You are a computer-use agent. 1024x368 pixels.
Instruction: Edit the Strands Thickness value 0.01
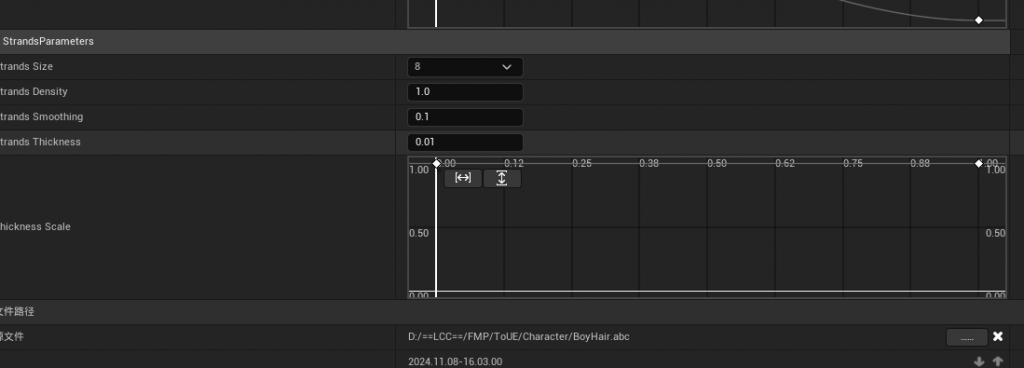pos(465,142)
